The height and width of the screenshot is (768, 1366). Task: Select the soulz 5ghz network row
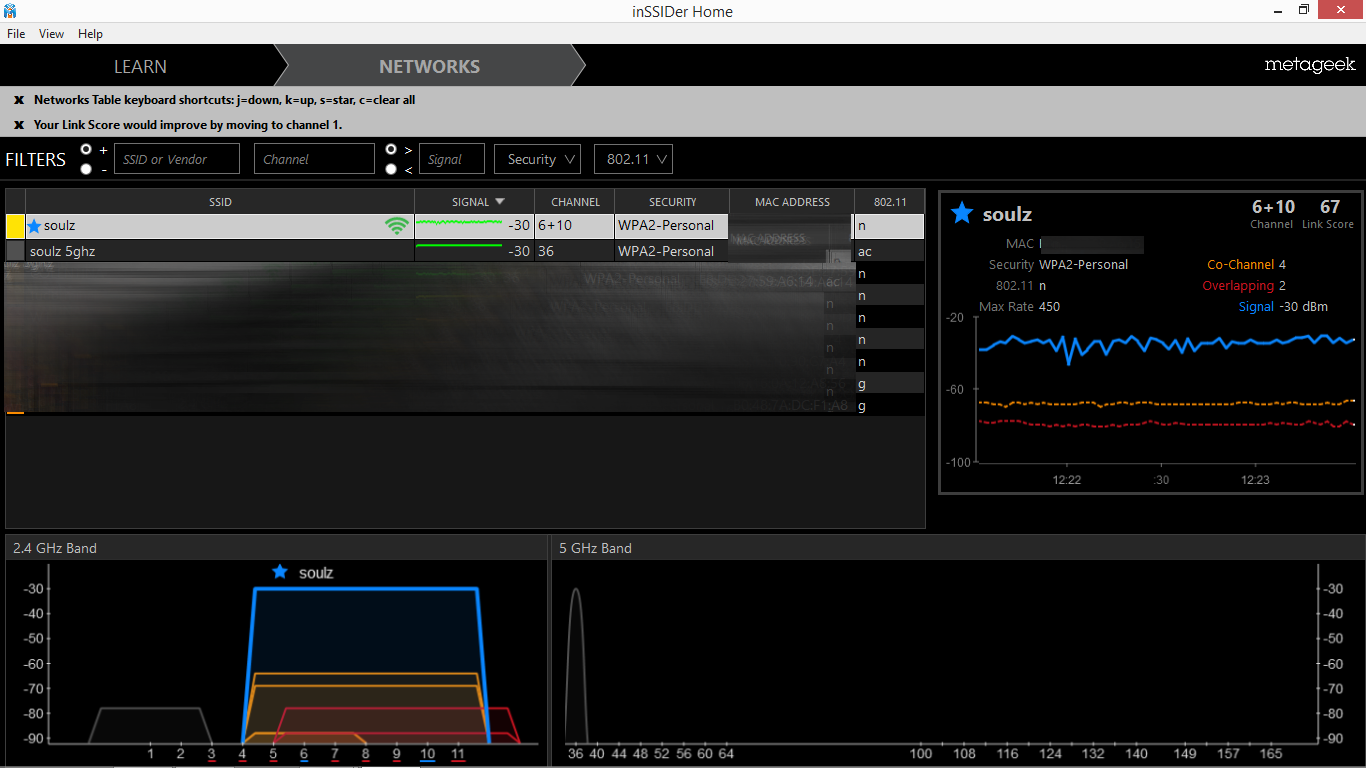point(465,251)
